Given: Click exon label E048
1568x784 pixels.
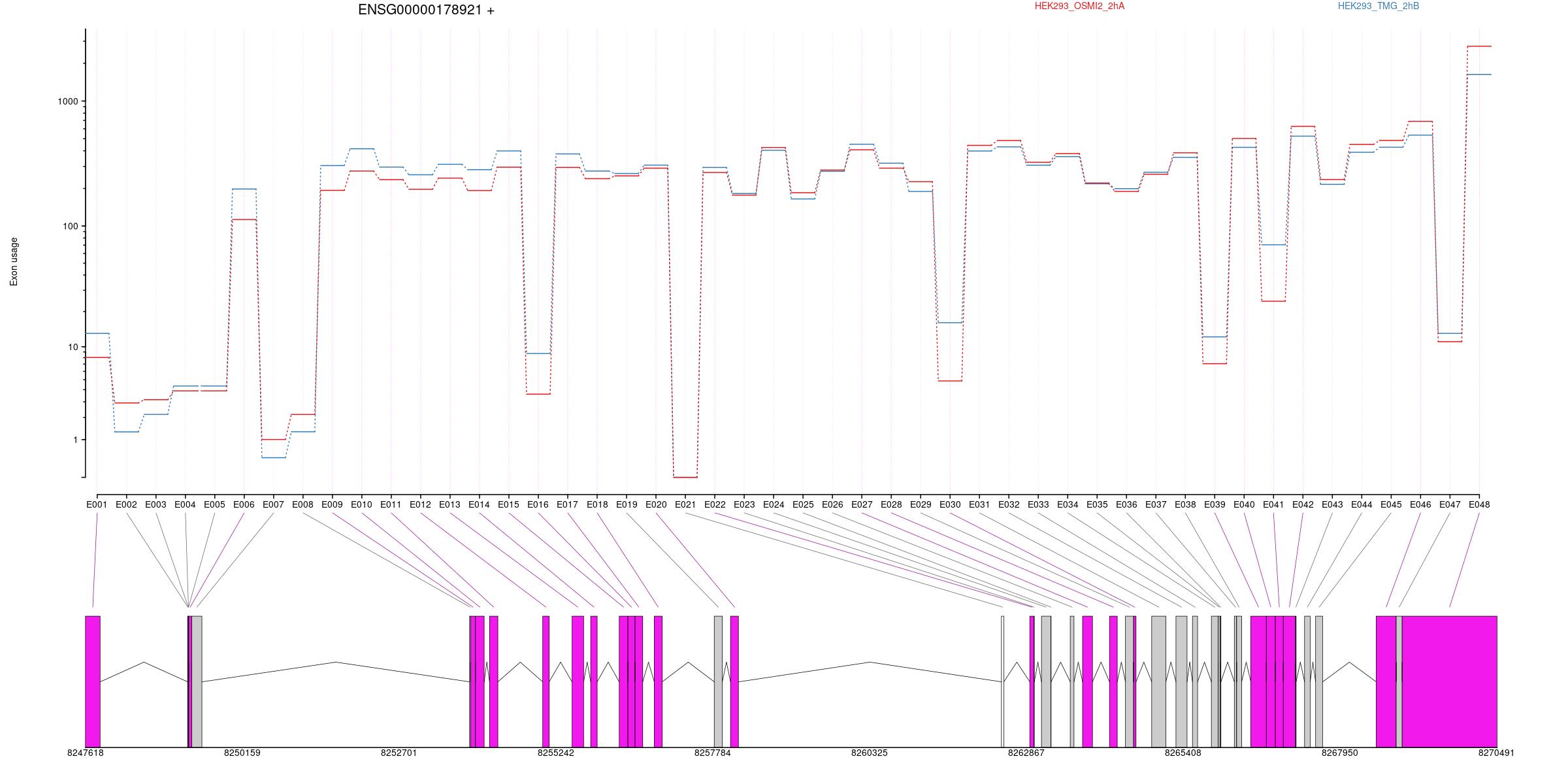Looking at the screenshot, I should (x=1479, y=504).
